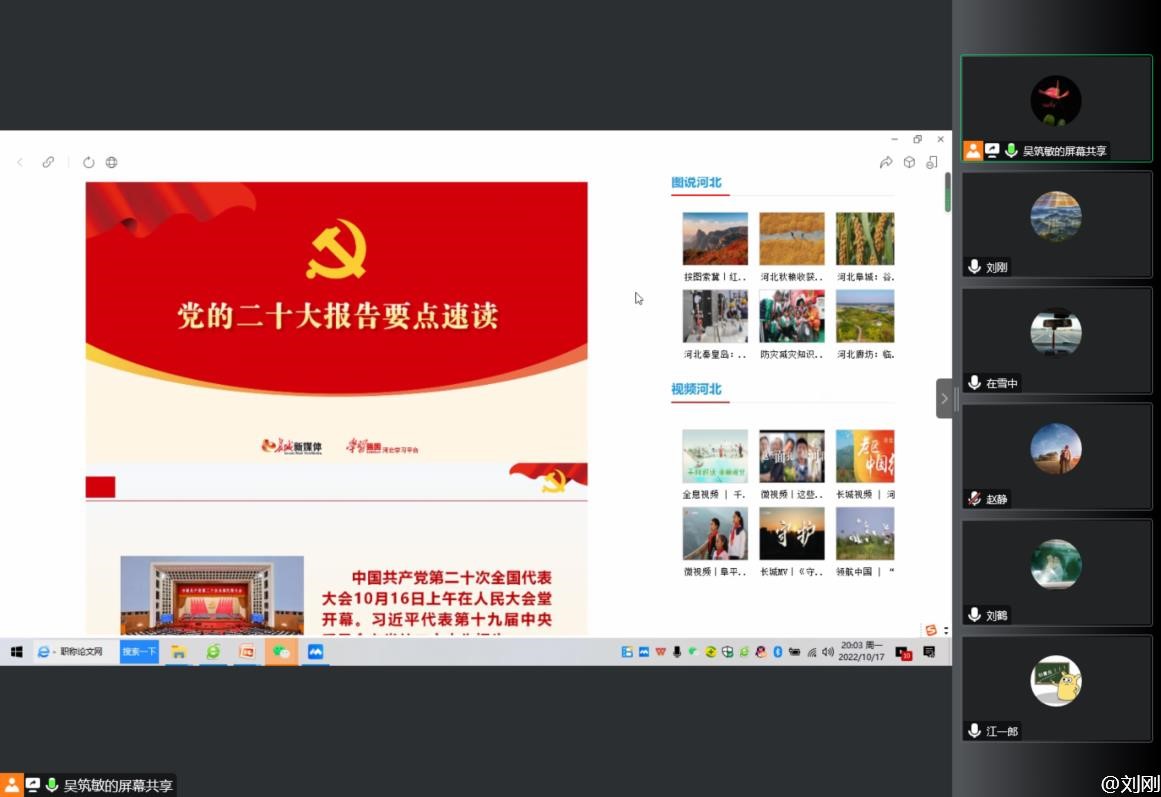Open the taskbar notification center icon

(x=929, y=652)
